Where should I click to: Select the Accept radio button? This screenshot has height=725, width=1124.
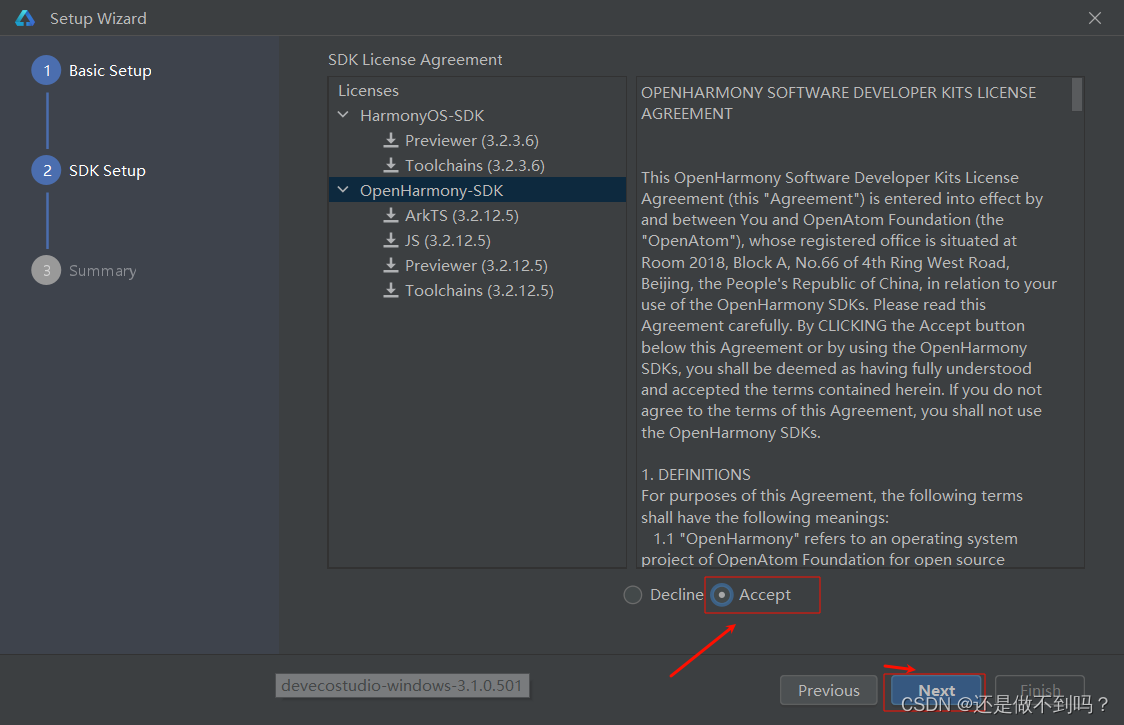(x=722, y=594)
